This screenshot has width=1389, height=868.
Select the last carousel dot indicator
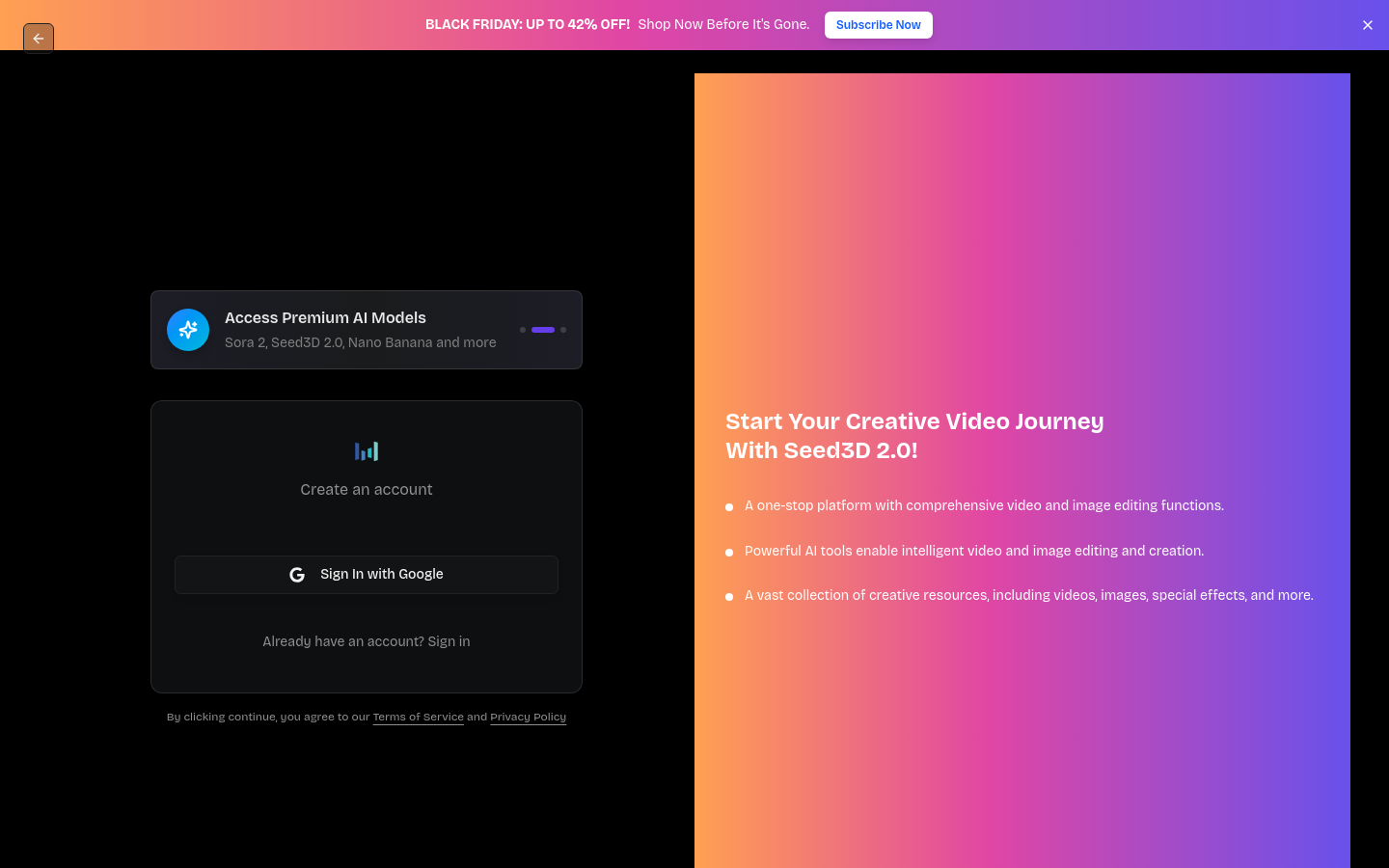coord(563,330)
